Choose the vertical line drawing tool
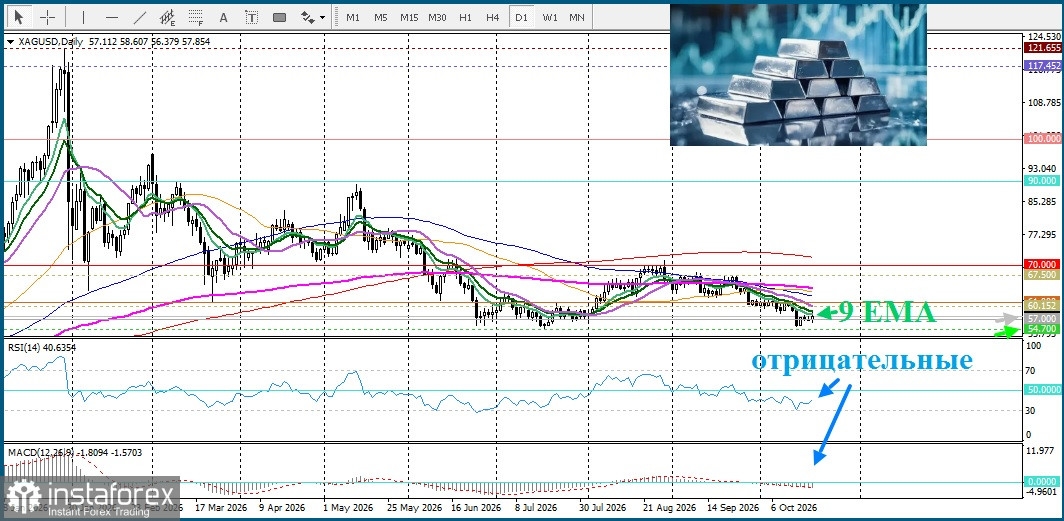 pos(83,17)
